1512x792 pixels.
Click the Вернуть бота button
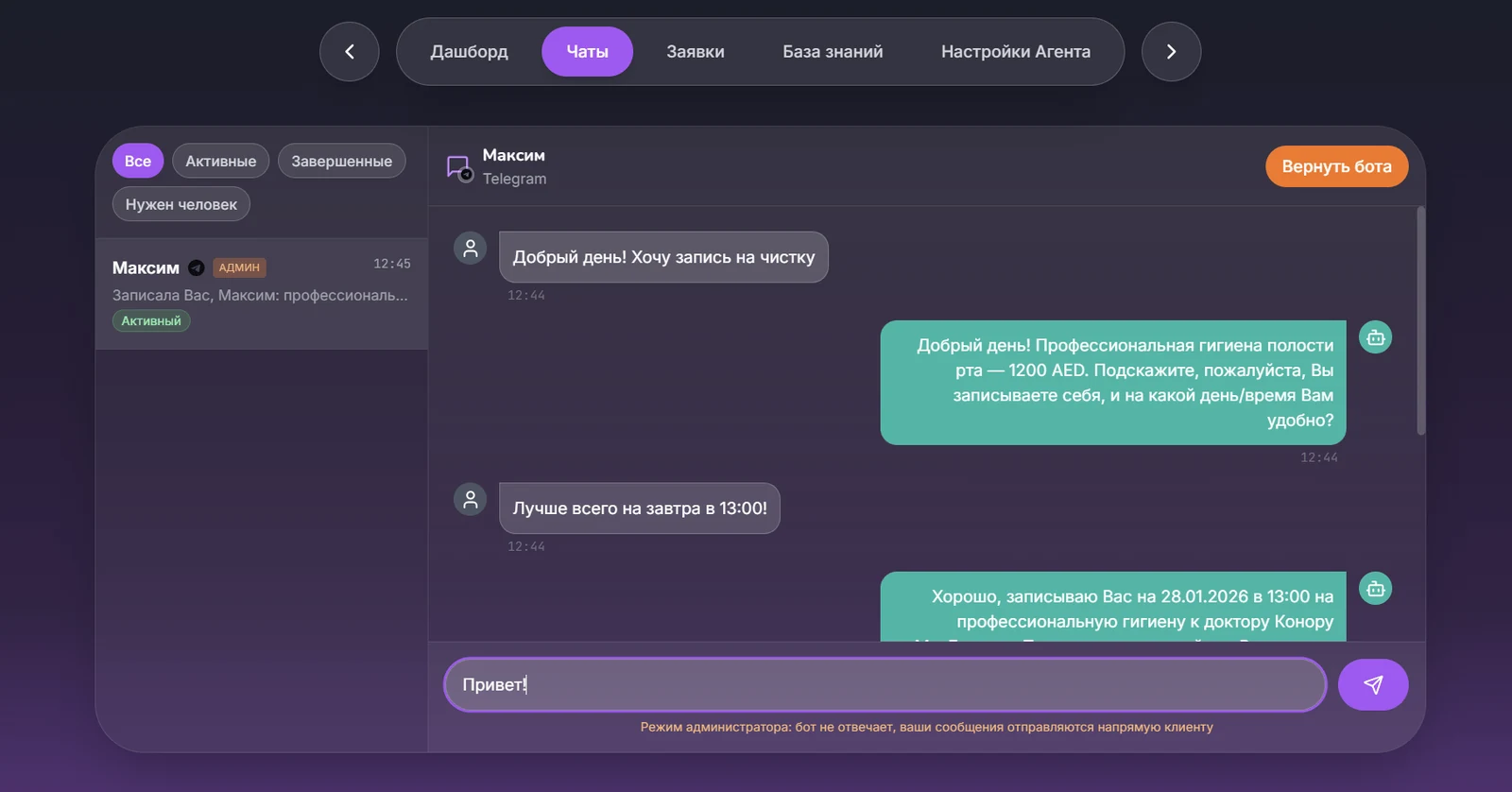(x=1337, y=166)
